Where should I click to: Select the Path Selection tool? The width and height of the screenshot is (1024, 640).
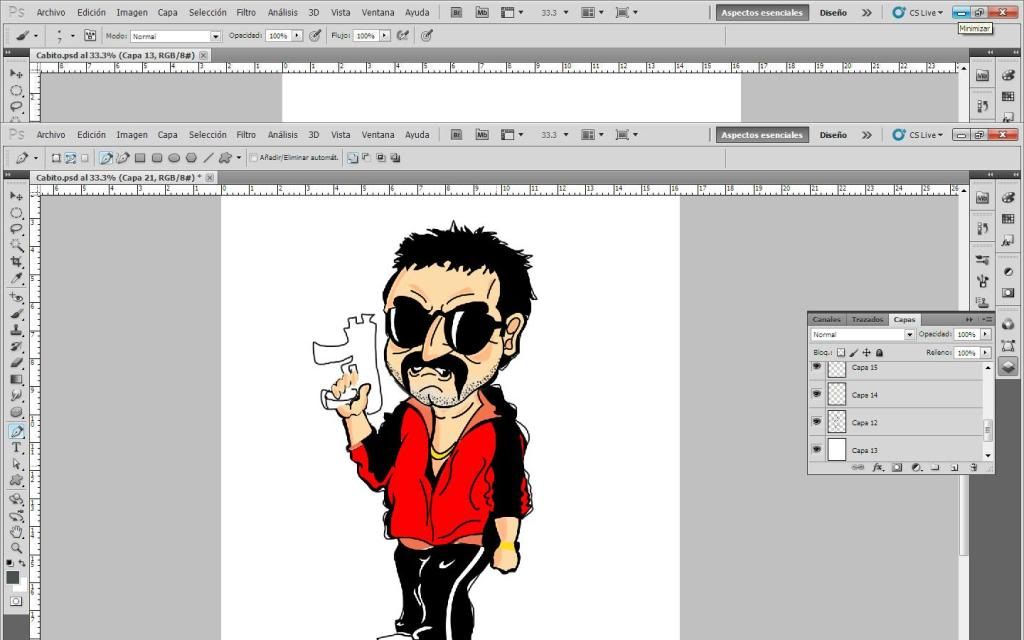(16, 464)
